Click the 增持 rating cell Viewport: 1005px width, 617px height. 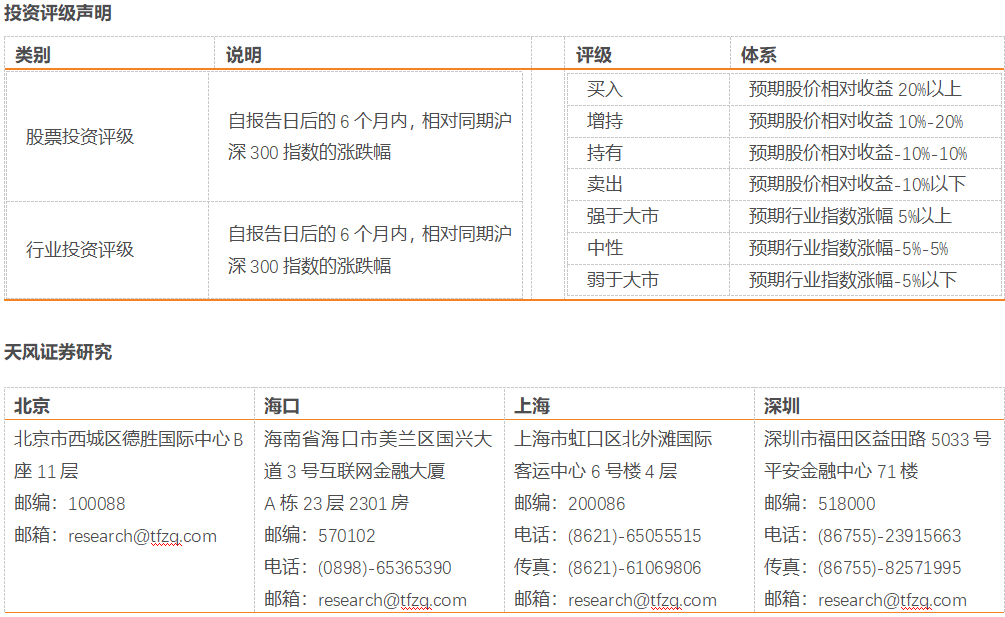[x=604, y=121]
